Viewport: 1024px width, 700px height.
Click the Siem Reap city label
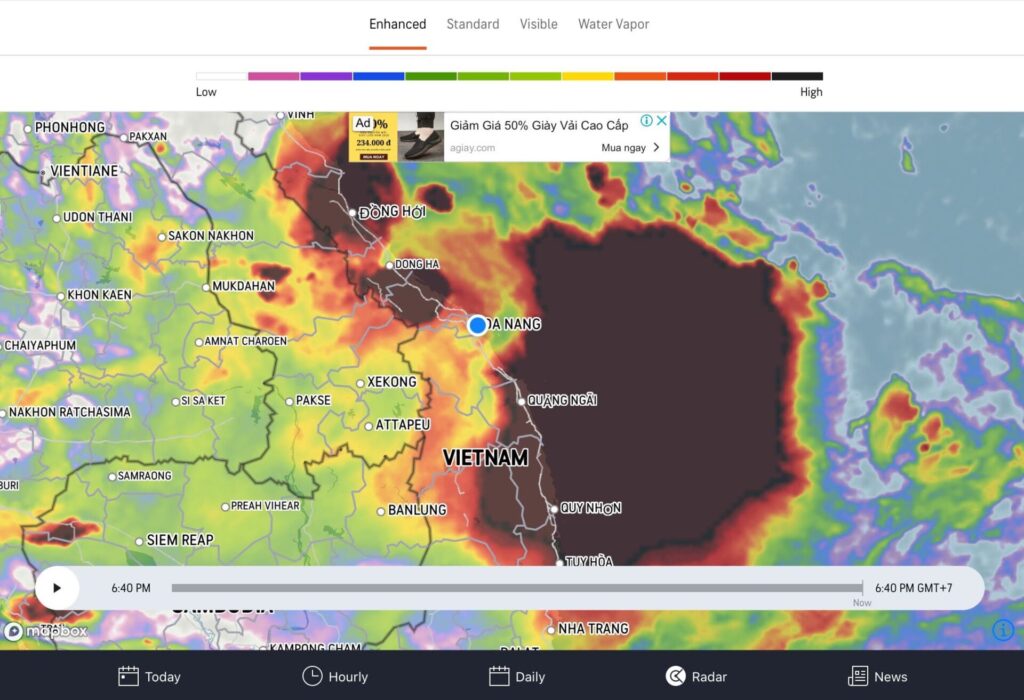click(180, 540)
